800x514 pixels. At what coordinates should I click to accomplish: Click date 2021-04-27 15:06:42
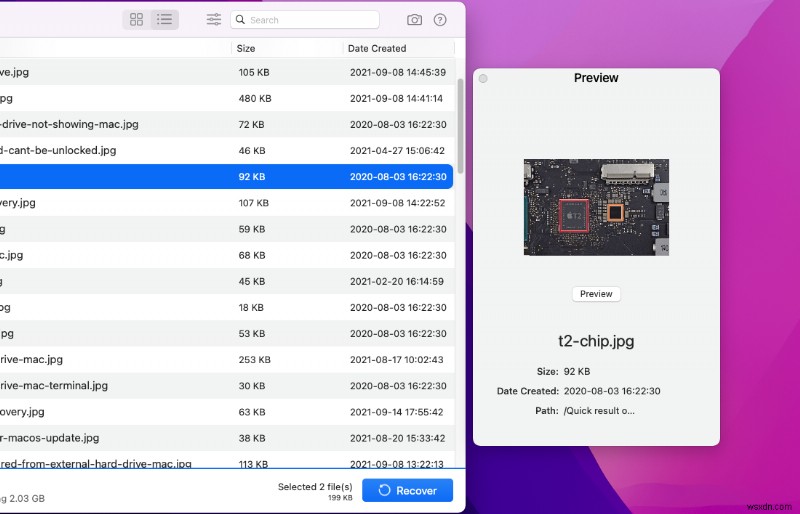[397, 151]
